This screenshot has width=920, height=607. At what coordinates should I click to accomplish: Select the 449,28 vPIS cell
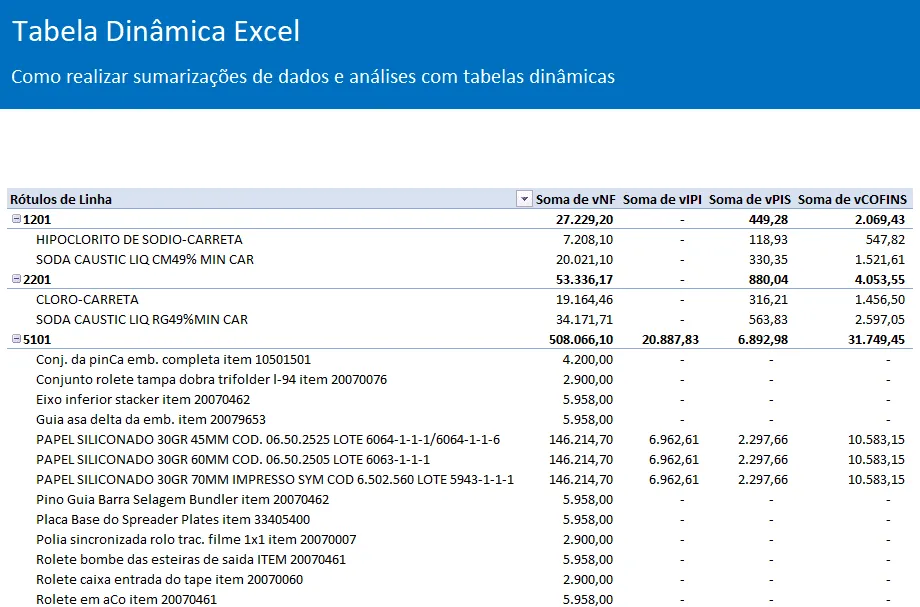(768, 219)
